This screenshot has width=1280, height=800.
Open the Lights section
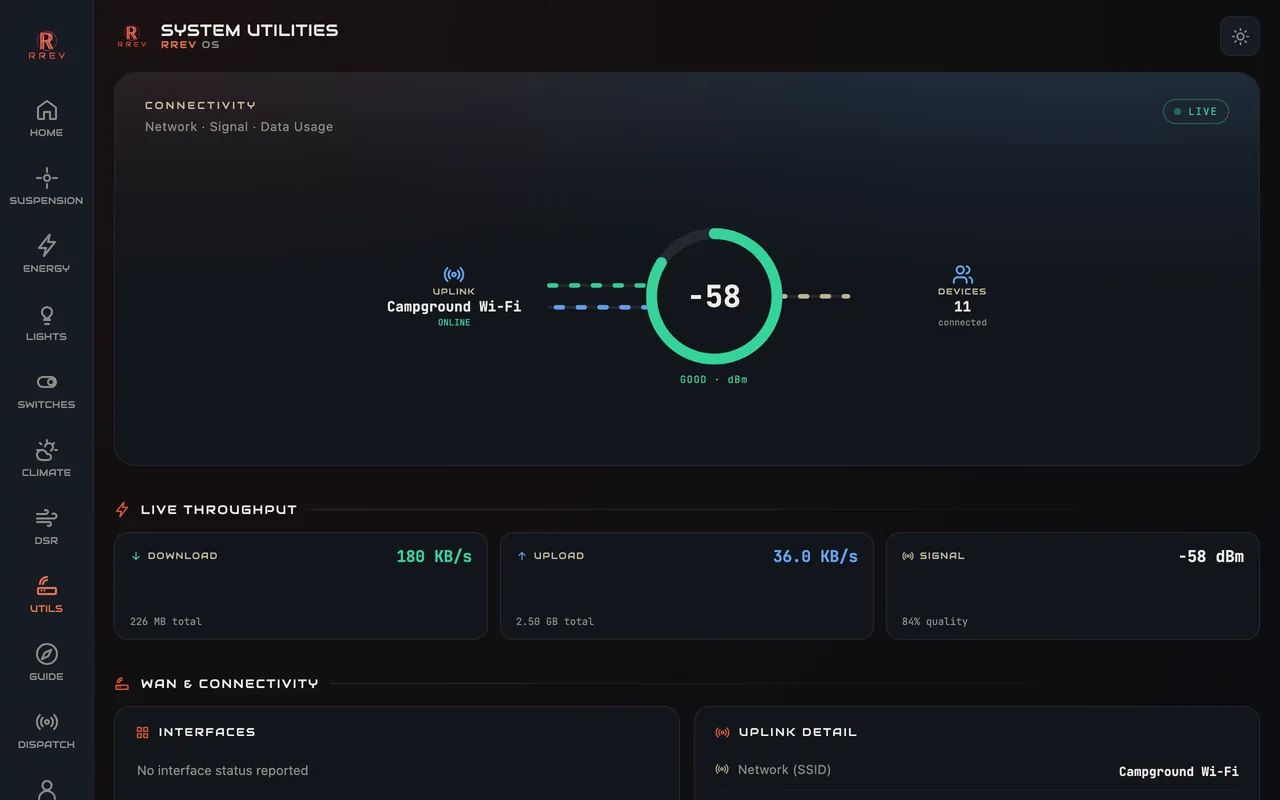(x=46, y=322)
